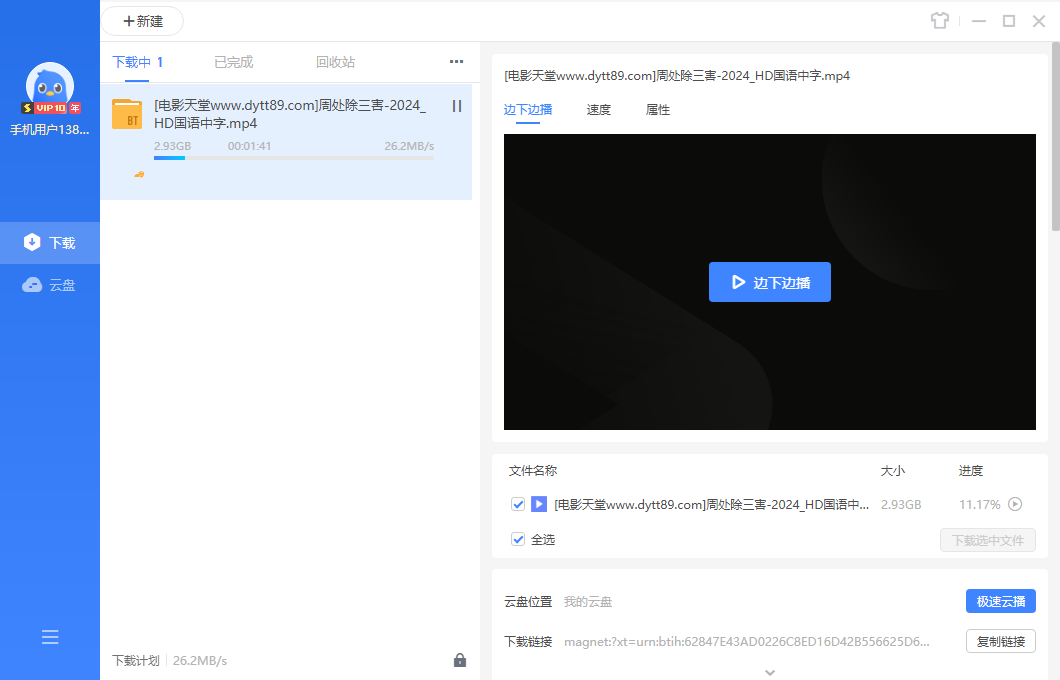
Task: Open the 属性 properties tab
Action: point(658,110)
